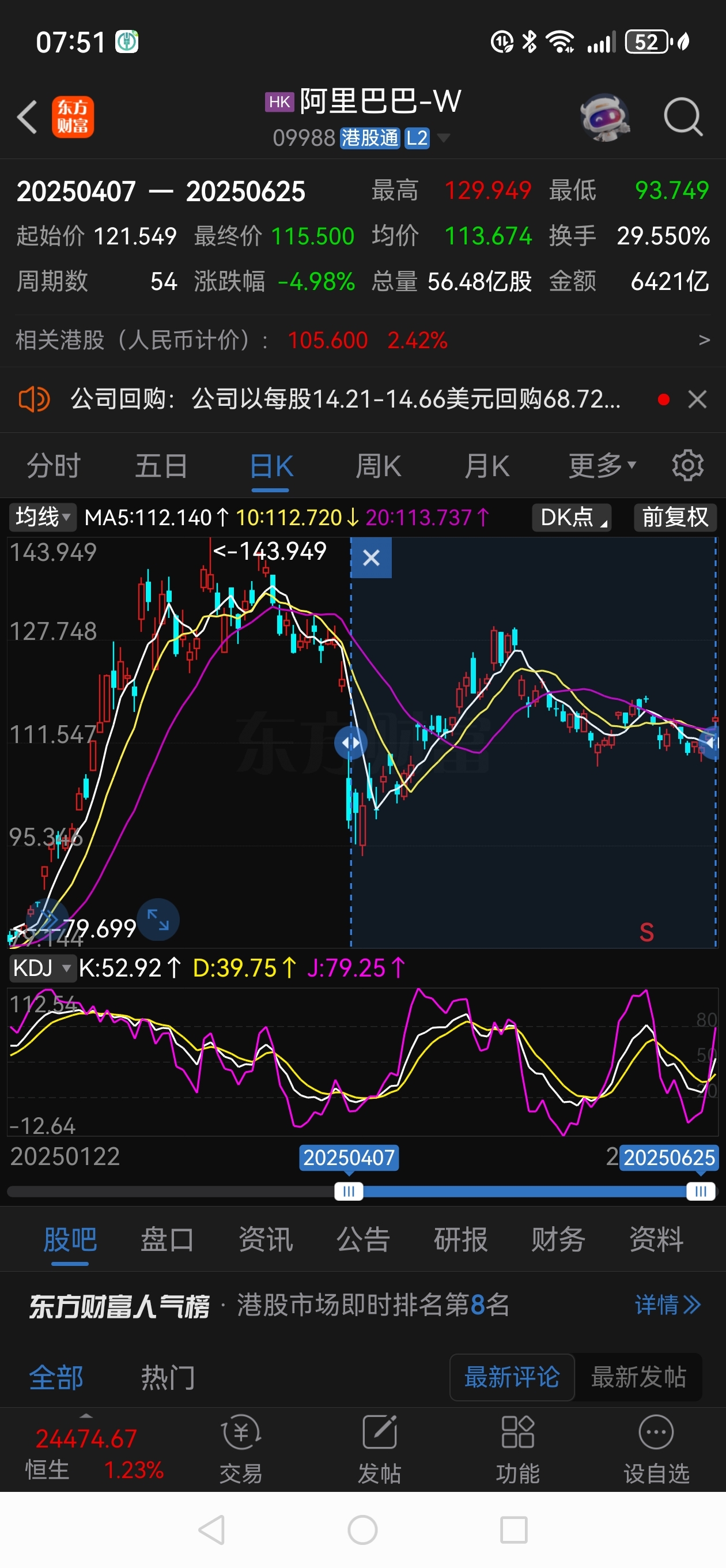Tap the 143.949 high price label on chart
The height and width of the screenshot is (1568, 726).
[x=270, y=551]
